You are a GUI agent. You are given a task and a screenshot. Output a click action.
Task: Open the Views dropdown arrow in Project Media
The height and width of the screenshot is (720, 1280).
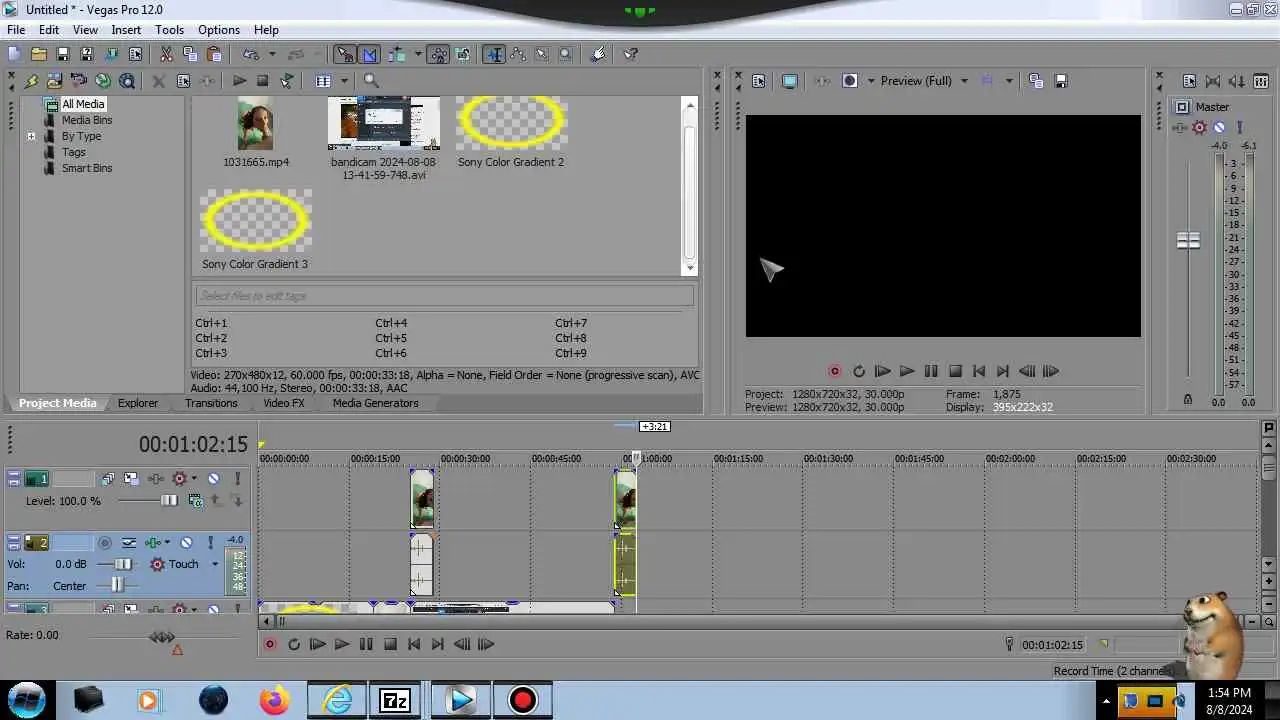coord(344,81)
